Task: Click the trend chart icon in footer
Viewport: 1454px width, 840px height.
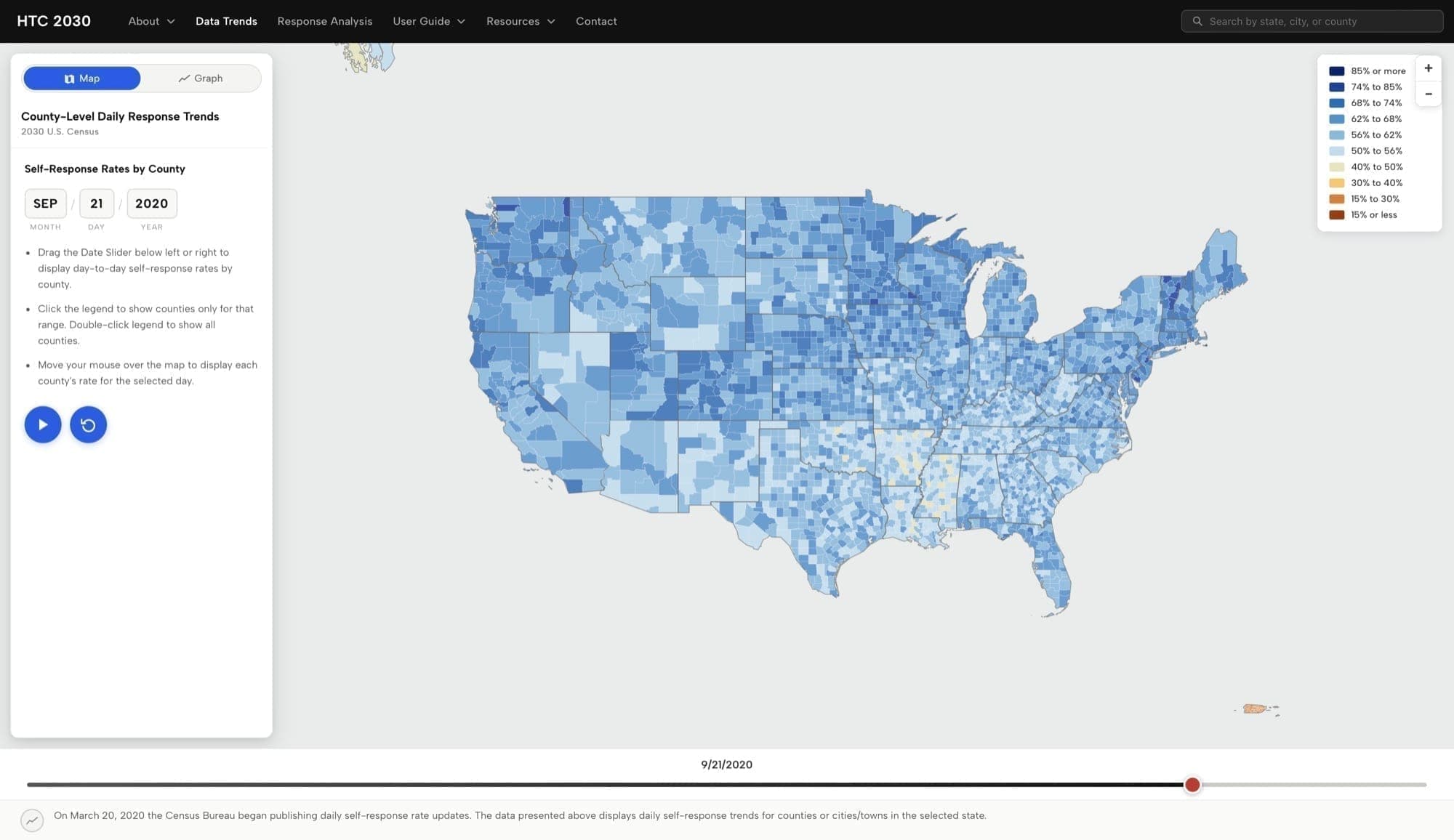Action: 32,820
